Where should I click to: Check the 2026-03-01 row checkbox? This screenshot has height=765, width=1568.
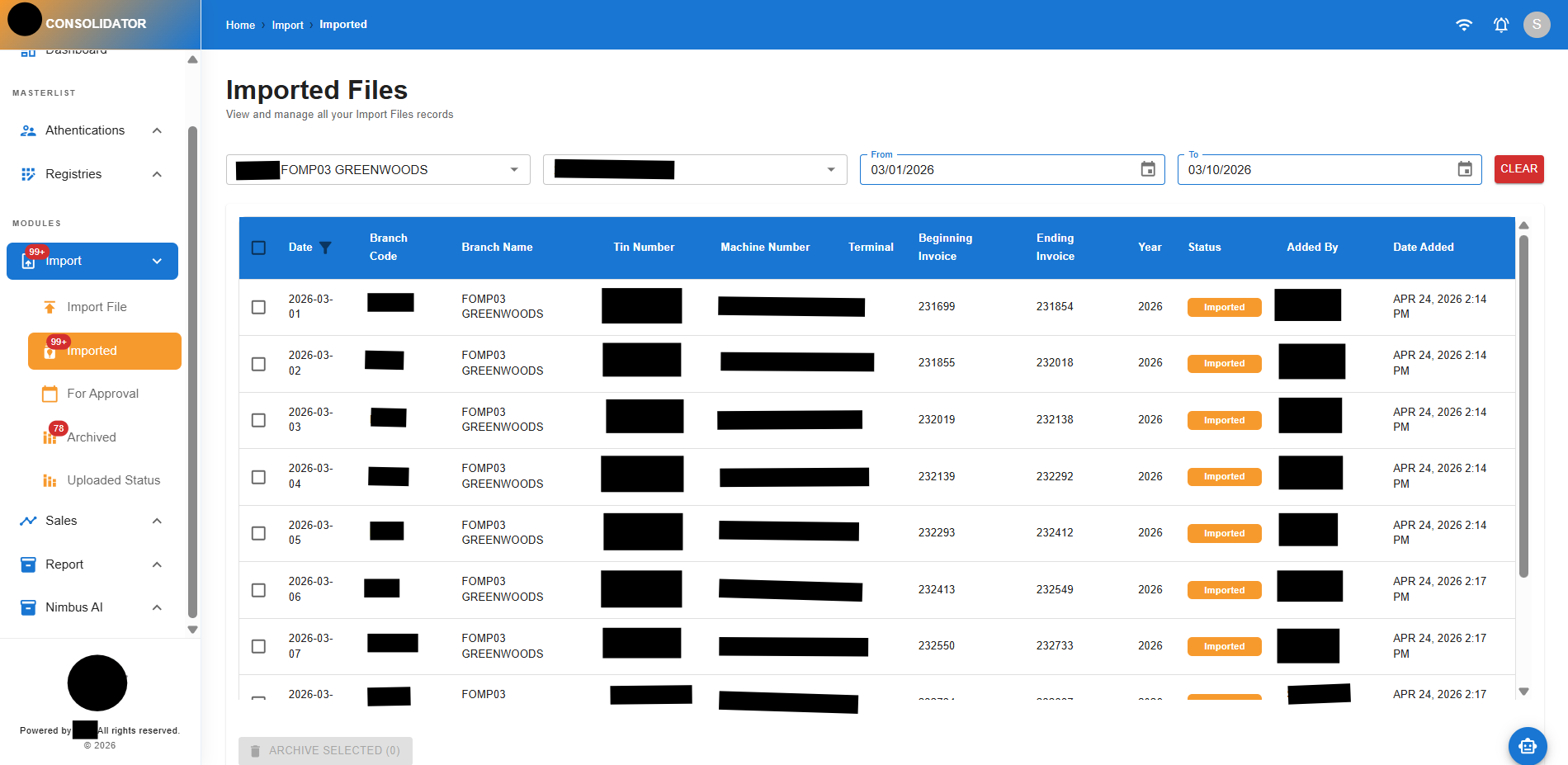click(x=258, y=306)
